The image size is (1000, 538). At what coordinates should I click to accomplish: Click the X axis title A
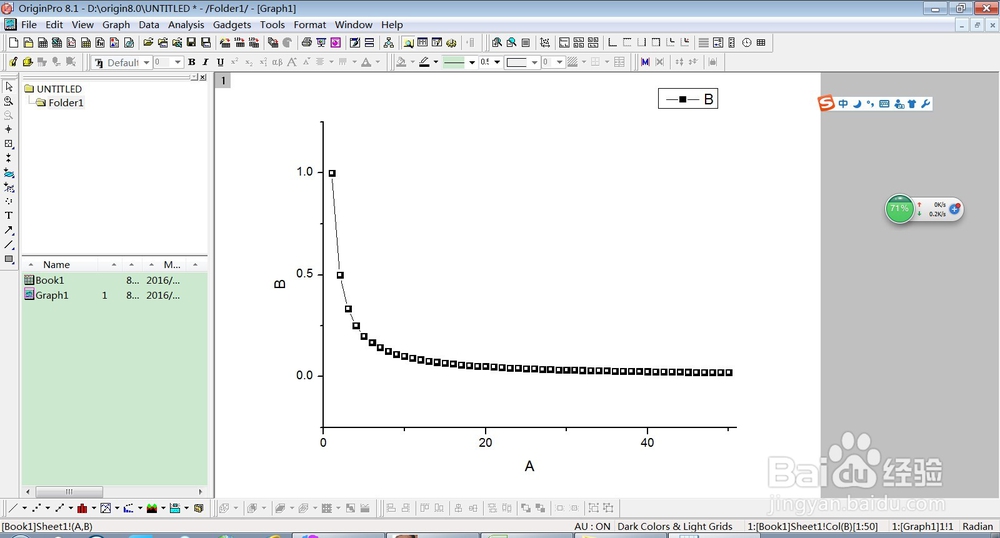pyautogui.click(x=529, y=466)
